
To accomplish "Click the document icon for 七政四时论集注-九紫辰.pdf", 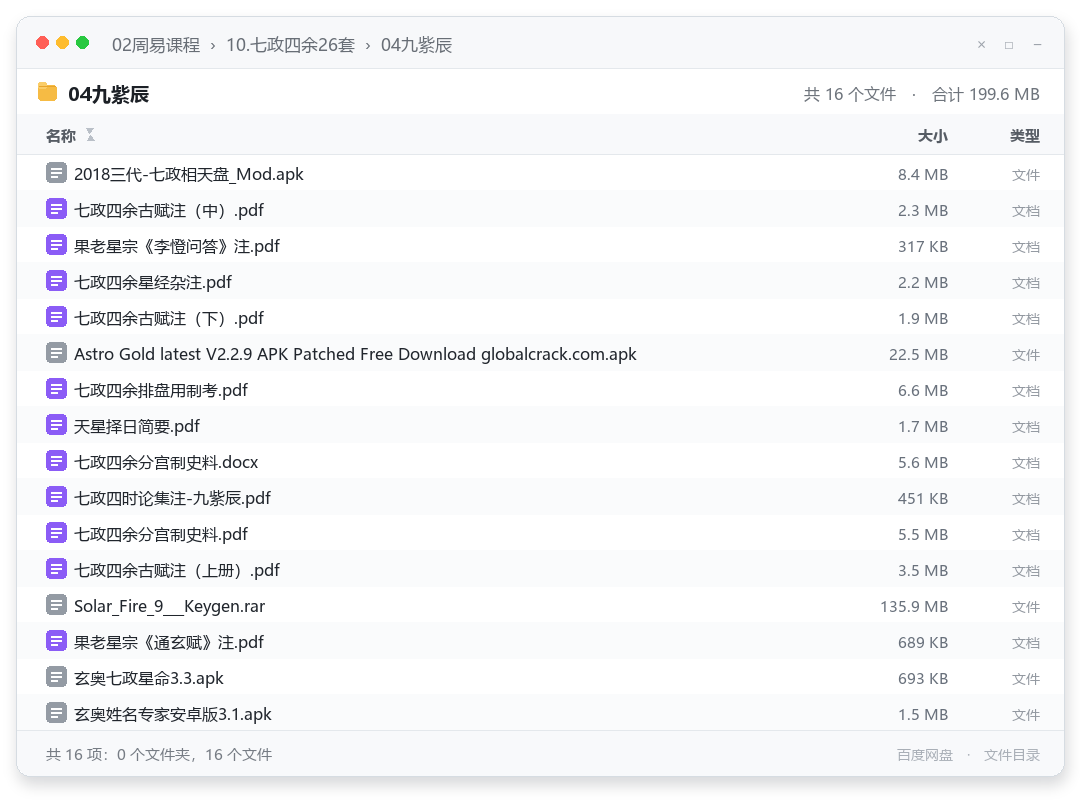I will pos(56,497).
